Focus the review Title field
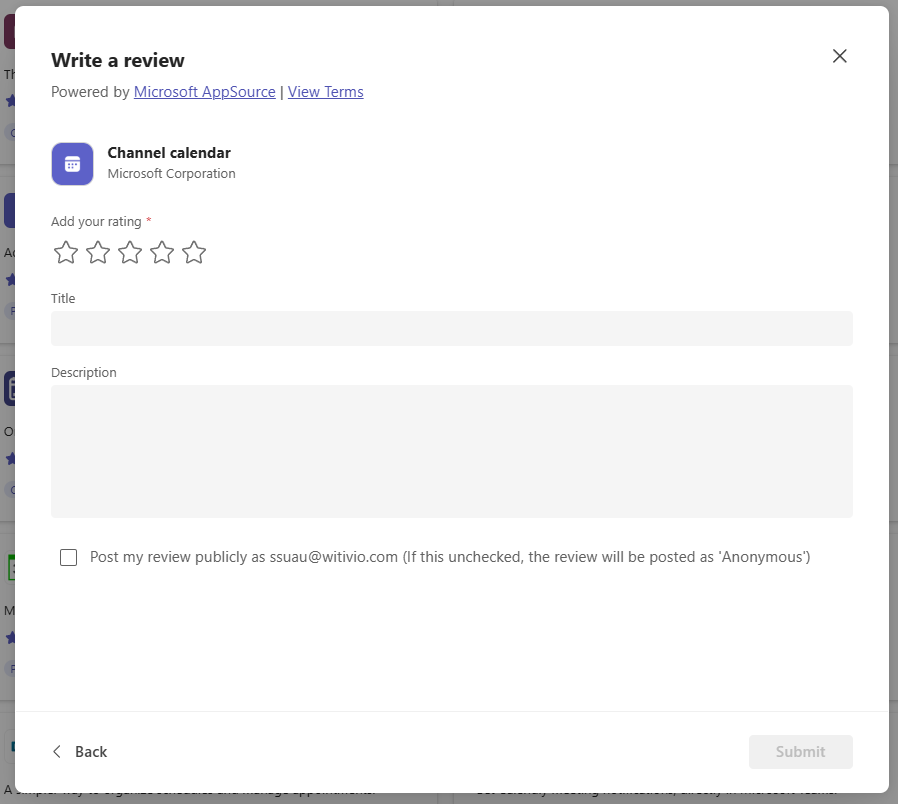 coord(452,328)
